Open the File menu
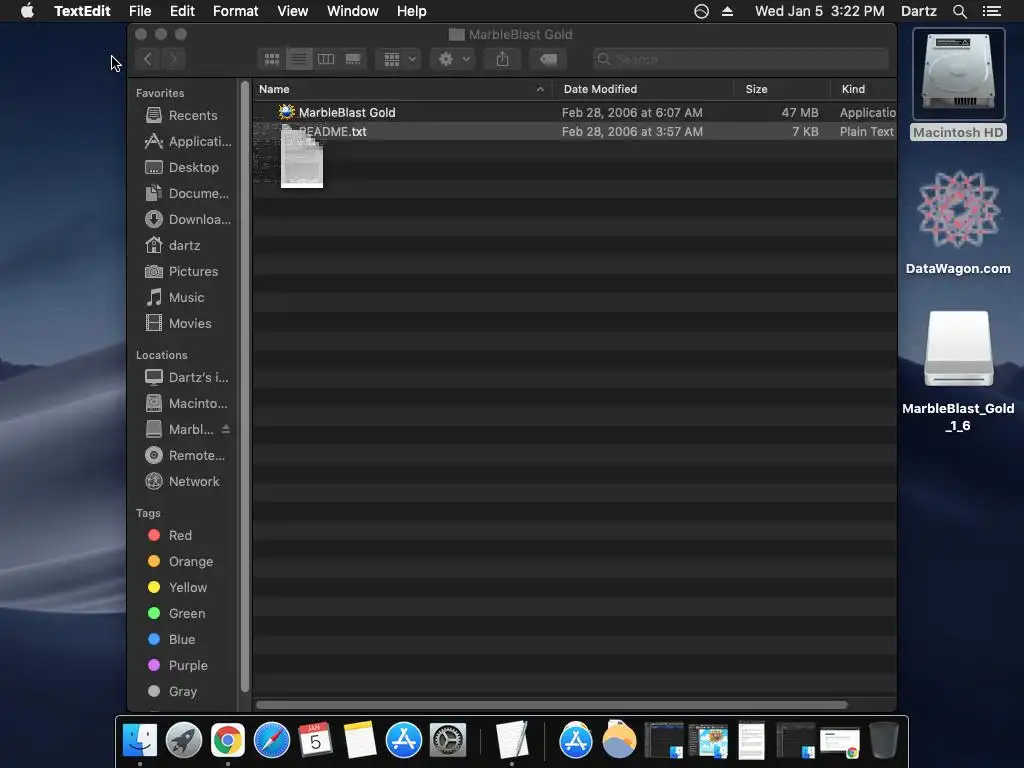 [140, 11]
